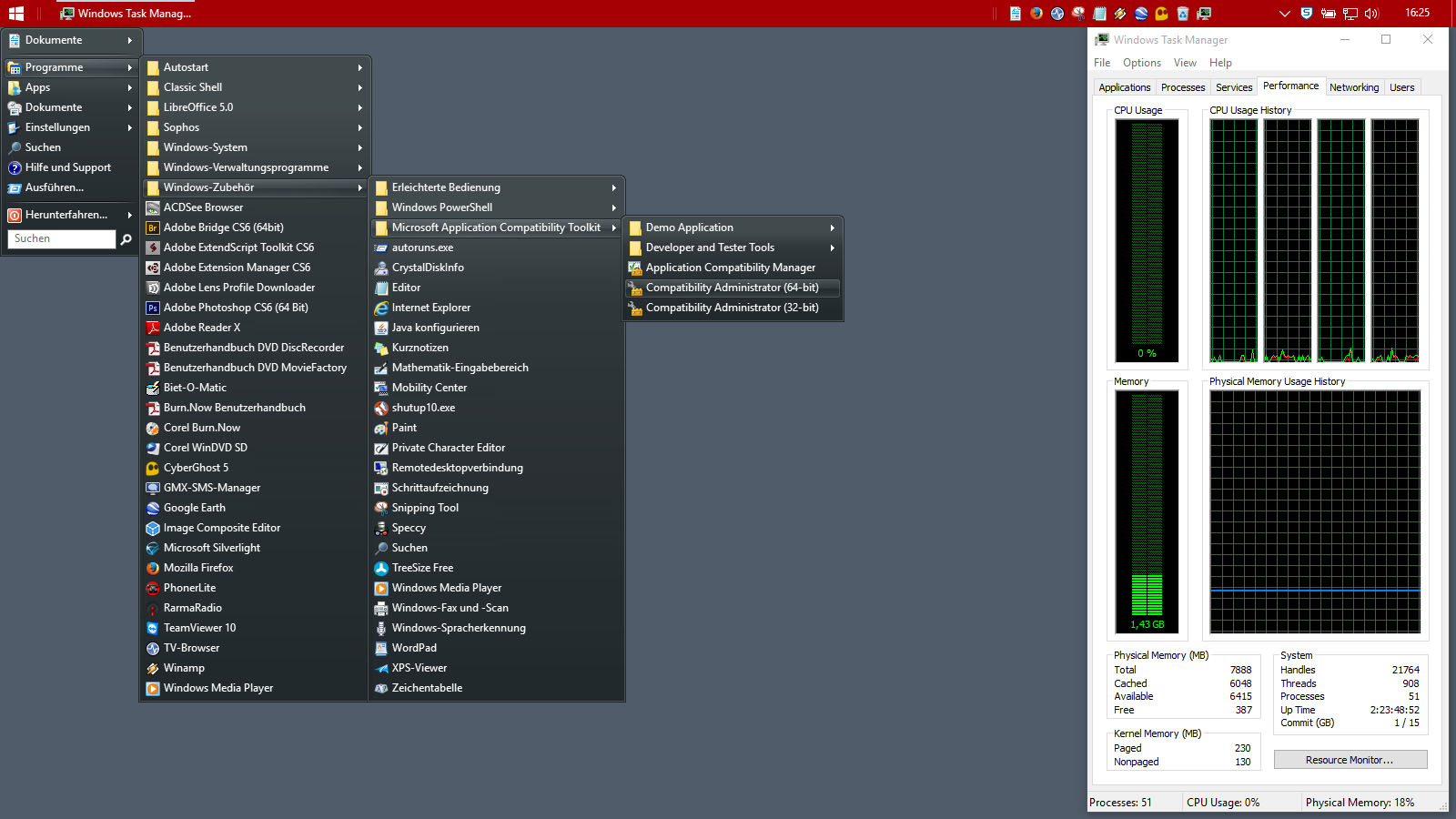The height and width of the screenshot is (819, 1456).
Task: Expand Windows PowerShell submenu
Action: [x=496, y=207]
